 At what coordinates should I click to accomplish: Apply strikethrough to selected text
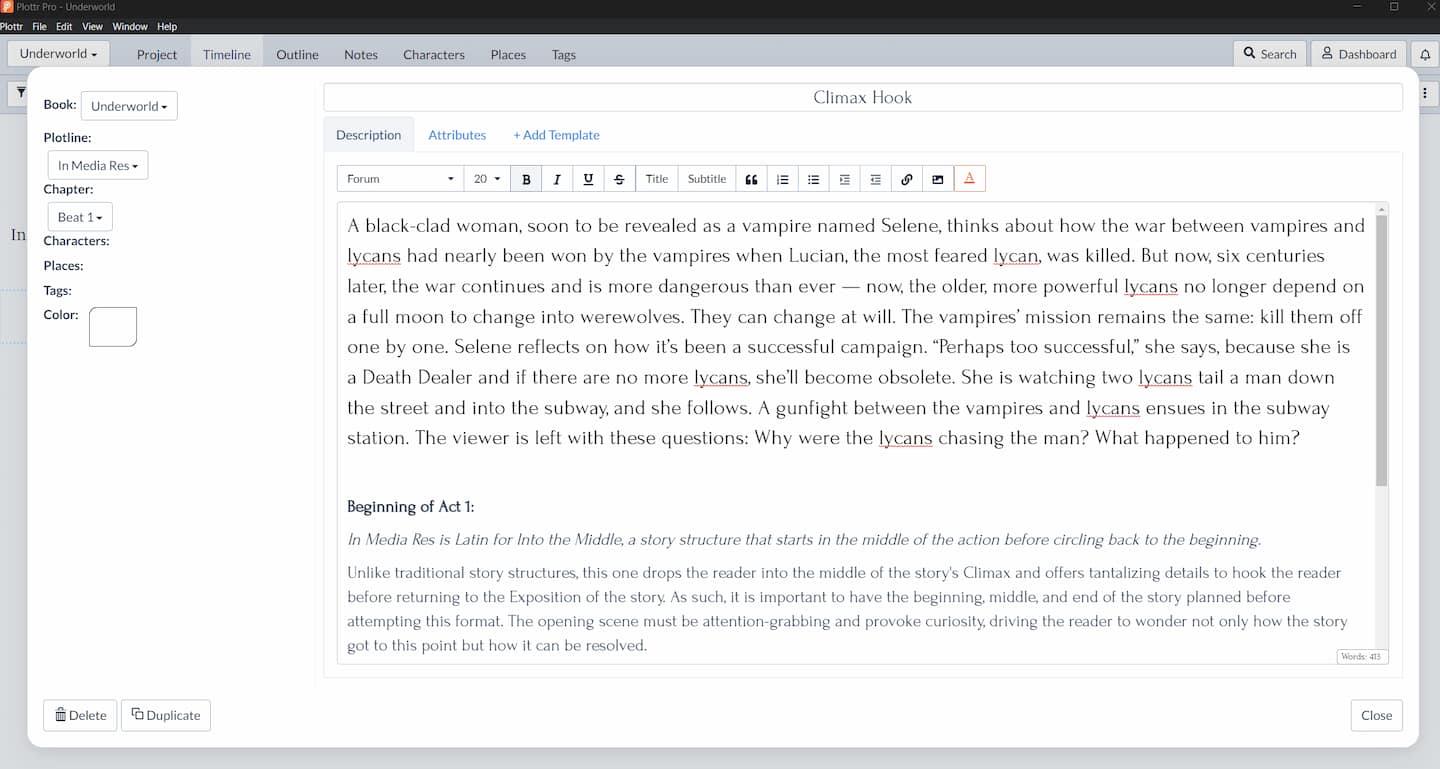pos(620,178)
